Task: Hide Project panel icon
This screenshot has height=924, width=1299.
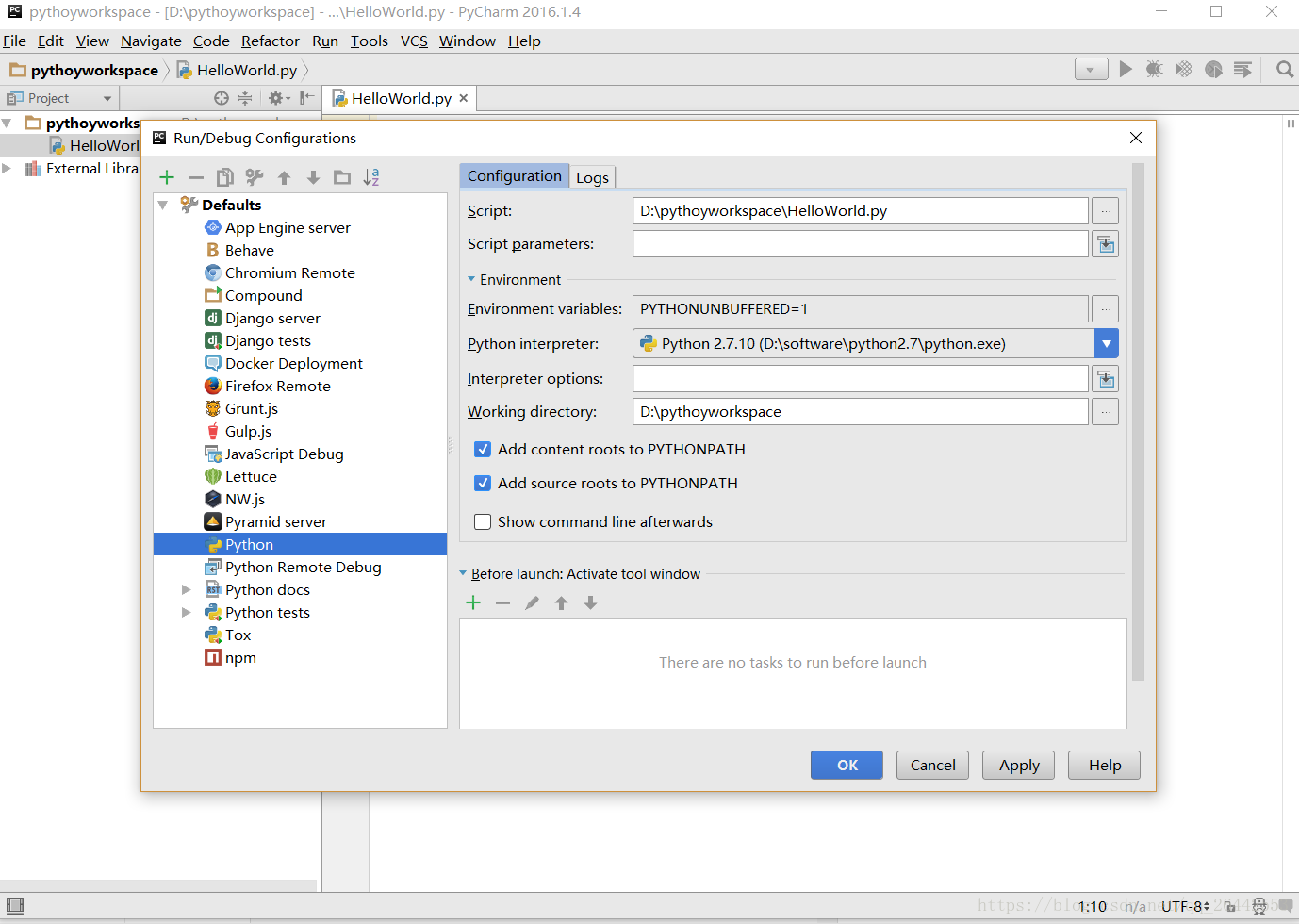Action: [306, 98]
